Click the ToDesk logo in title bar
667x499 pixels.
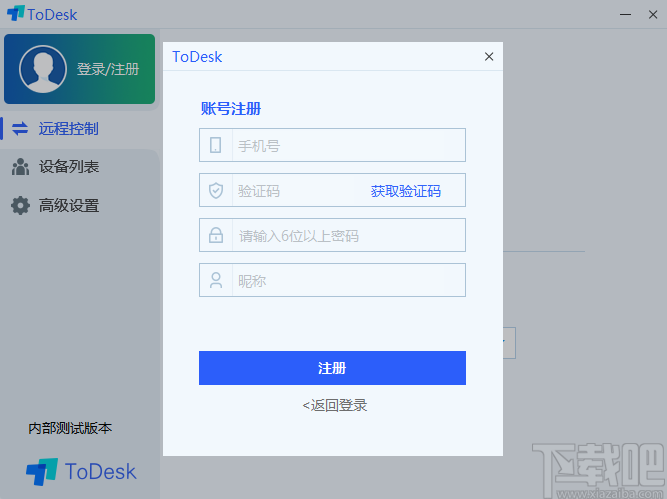point(42,14)
